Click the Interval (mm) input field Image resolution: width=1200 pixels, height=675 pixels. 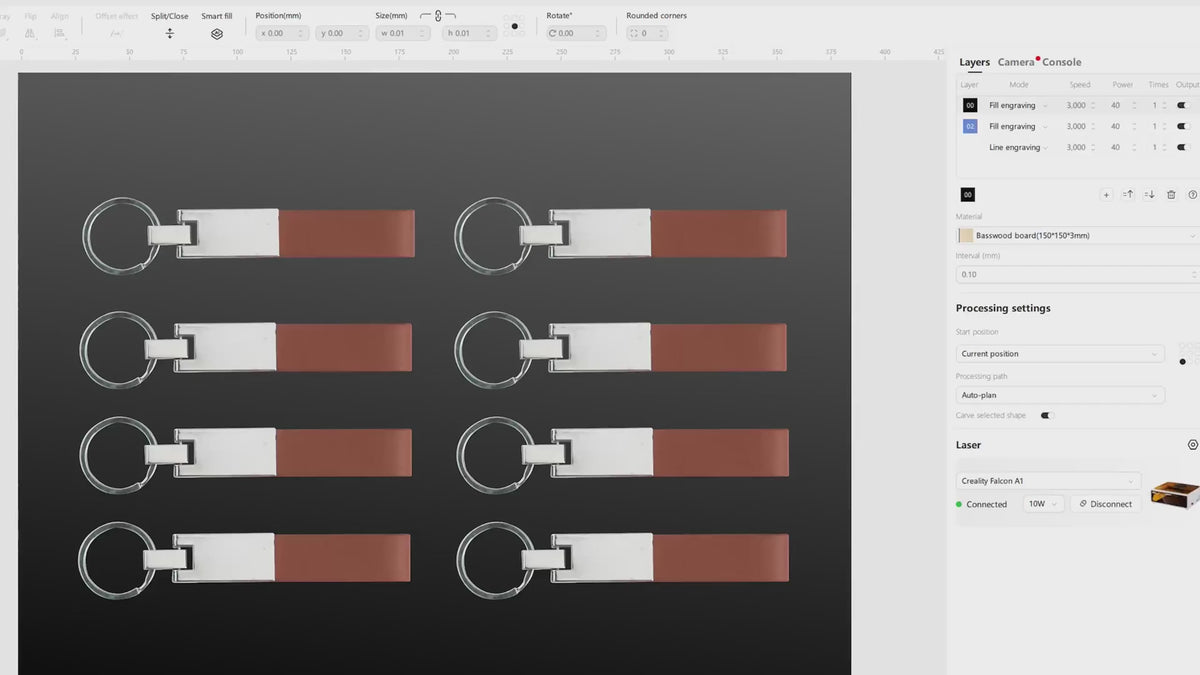tap(1075, 274)
